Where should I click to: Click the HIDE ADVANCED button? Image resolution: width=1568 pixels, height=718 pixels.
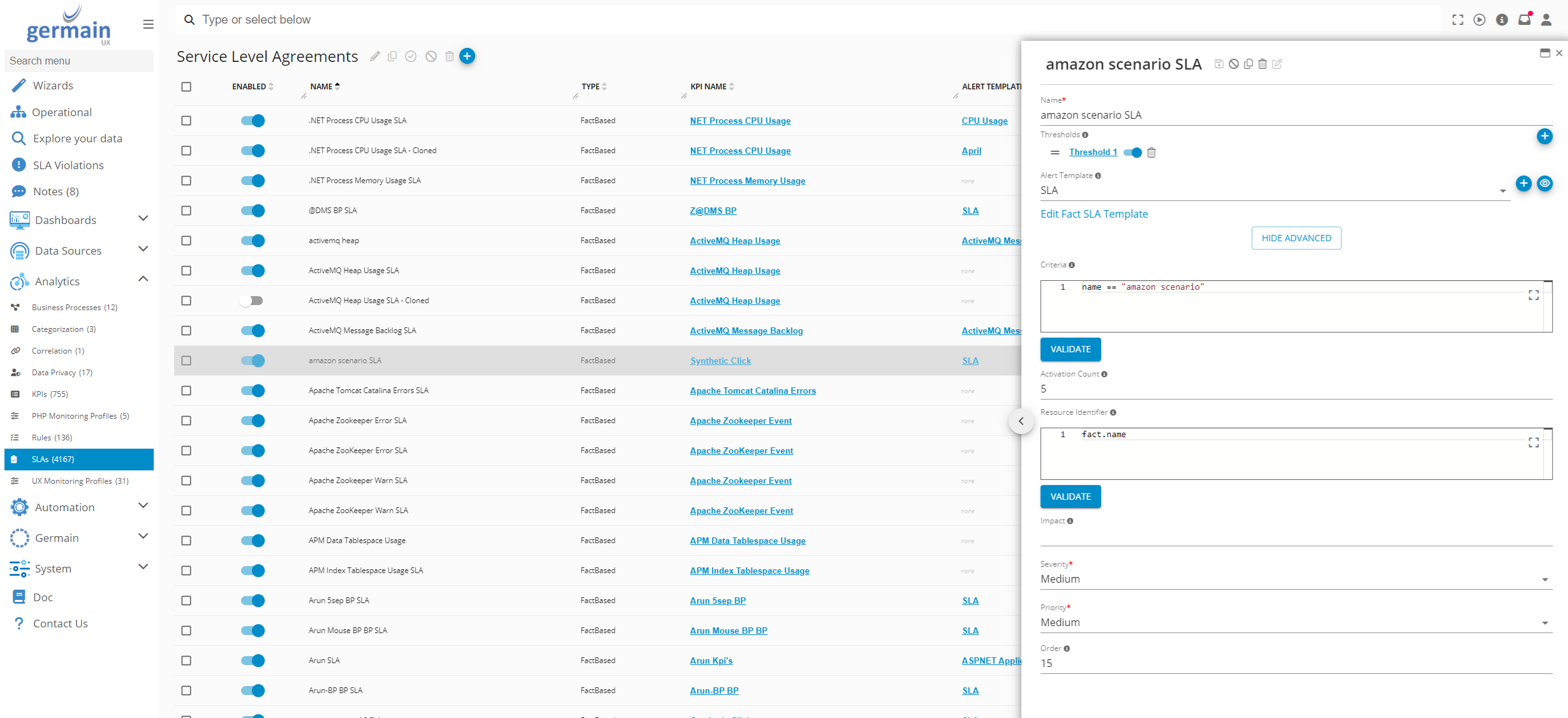point(1296,238)
